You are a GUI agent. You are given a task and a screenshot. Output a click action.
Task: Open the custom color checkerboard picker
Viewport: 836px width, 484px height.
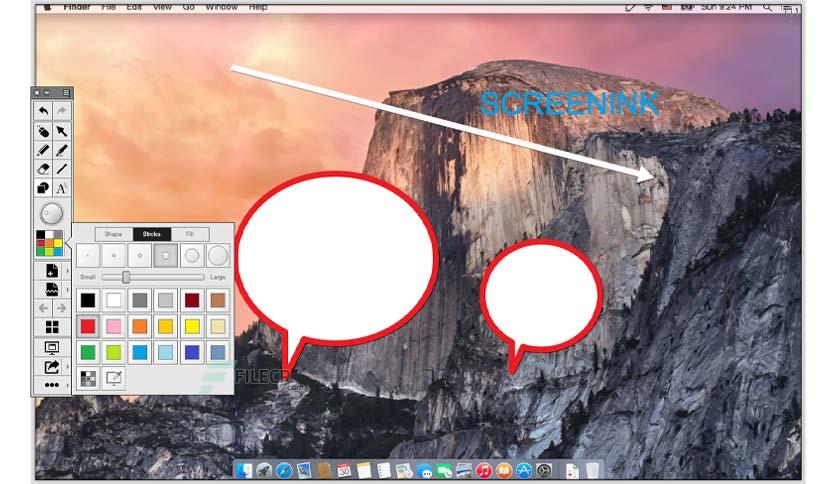click(x=88, y=378)
